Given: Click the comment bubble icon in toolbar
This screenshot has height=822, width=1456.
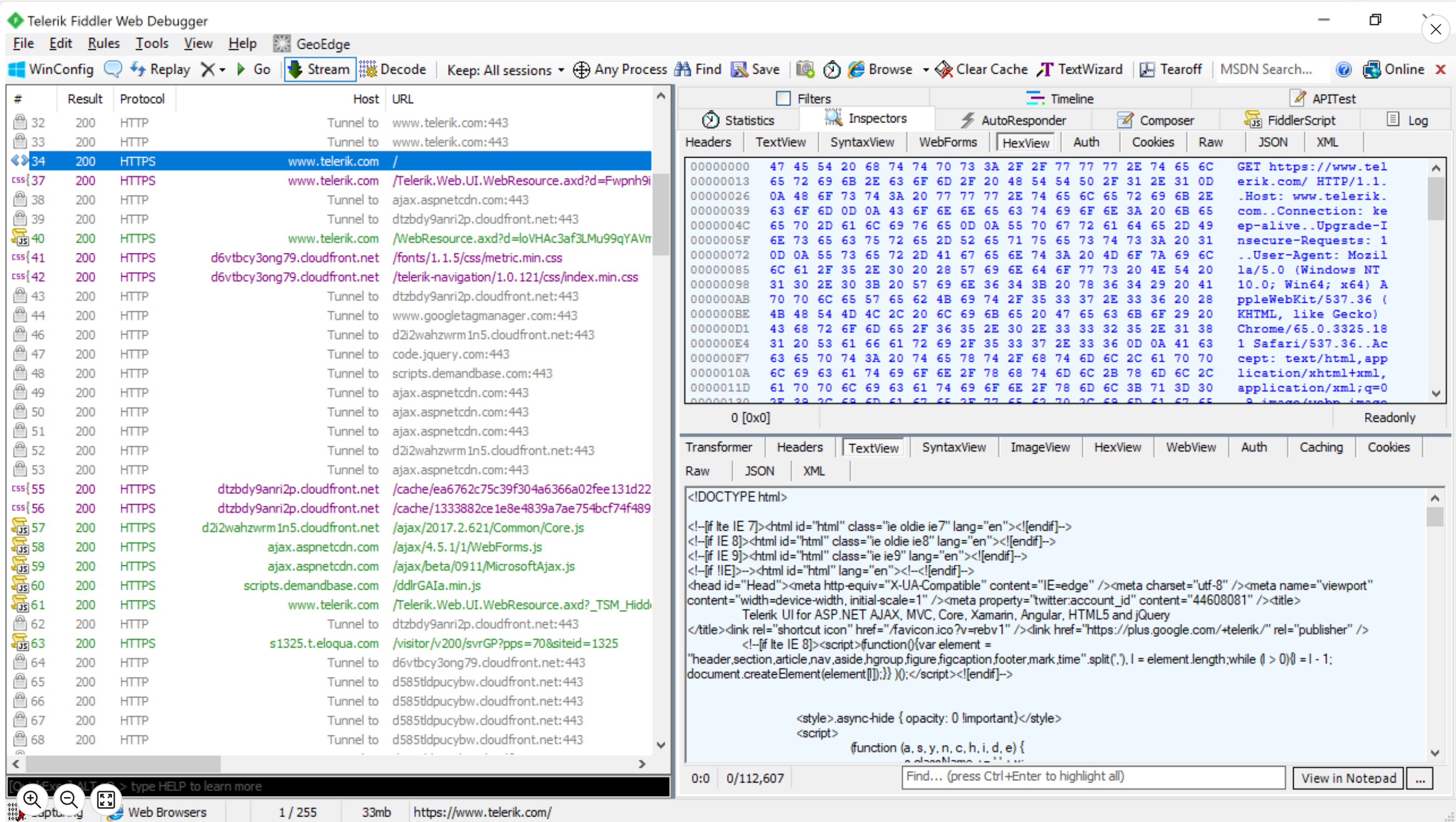Looking at the screenshot, I should (x=113, y=69).
